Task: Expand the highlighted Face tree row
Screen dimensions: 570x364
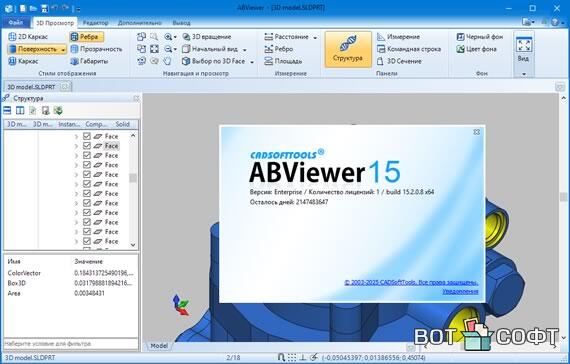Action: (x=76, y=146)
